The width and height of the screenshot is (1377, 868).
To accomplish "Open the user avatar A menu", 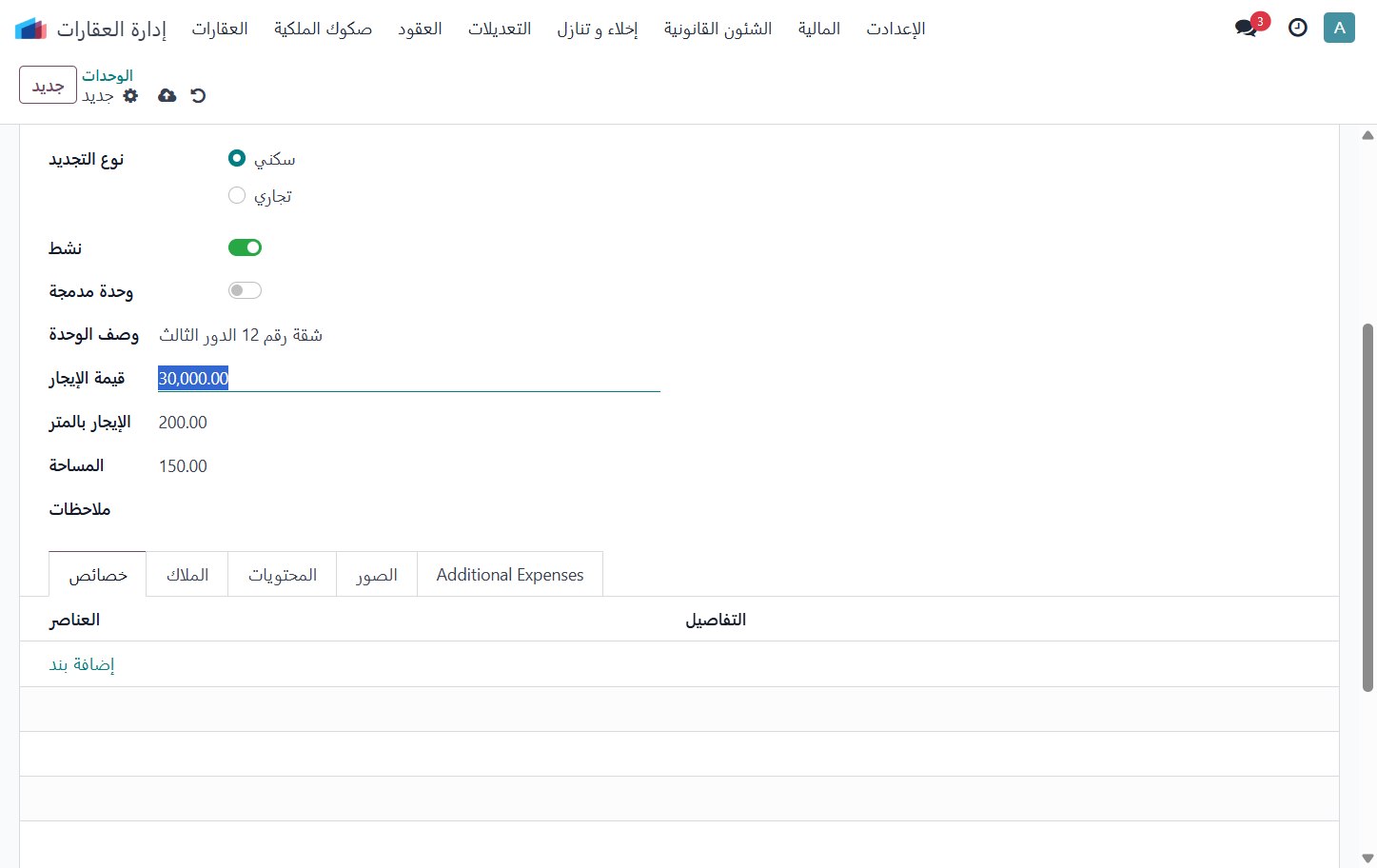I will [1339, 28].
